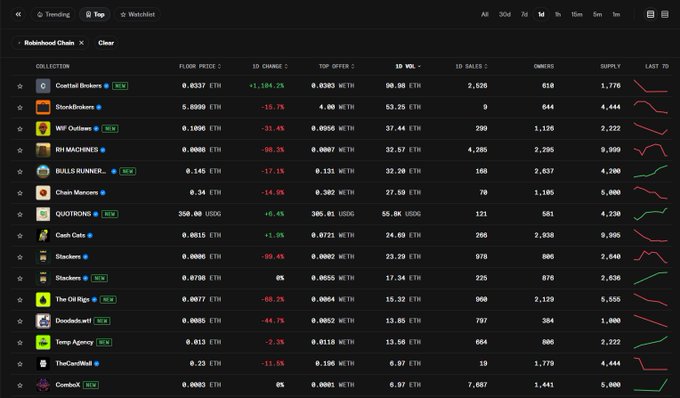Open The Oil Rigs green droplet avatar
The image size is (680, 398).
click(x=43, y=300)
